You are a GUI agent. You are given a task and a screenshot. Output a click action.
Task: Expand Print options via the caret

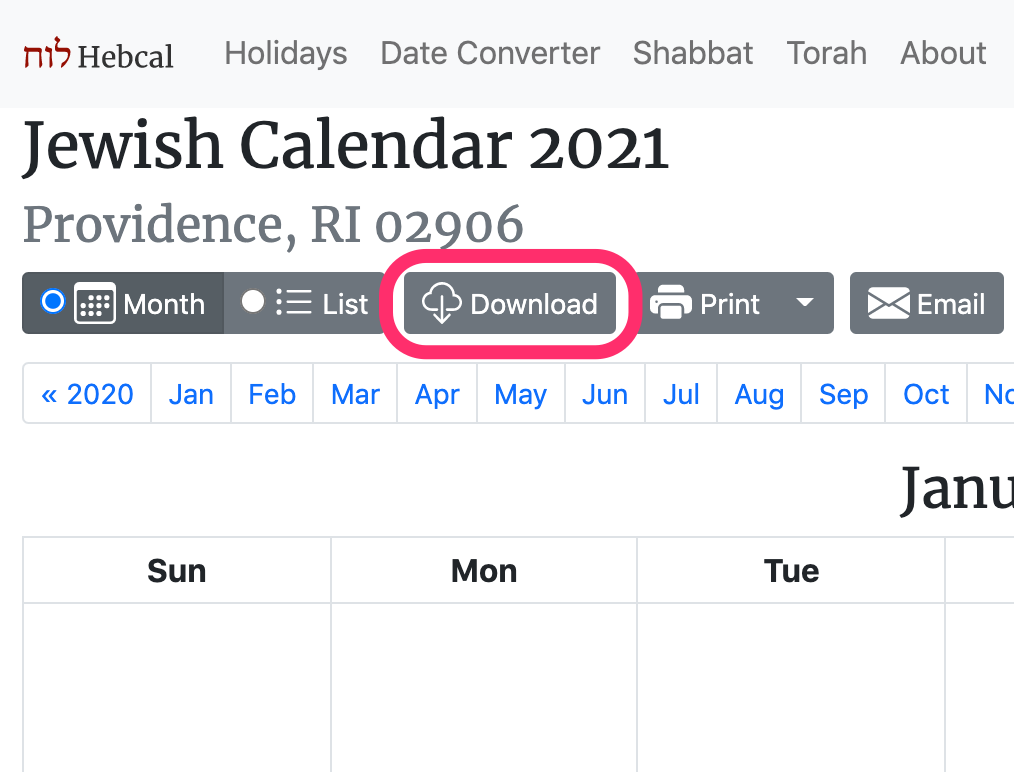[x=805, y=303]
